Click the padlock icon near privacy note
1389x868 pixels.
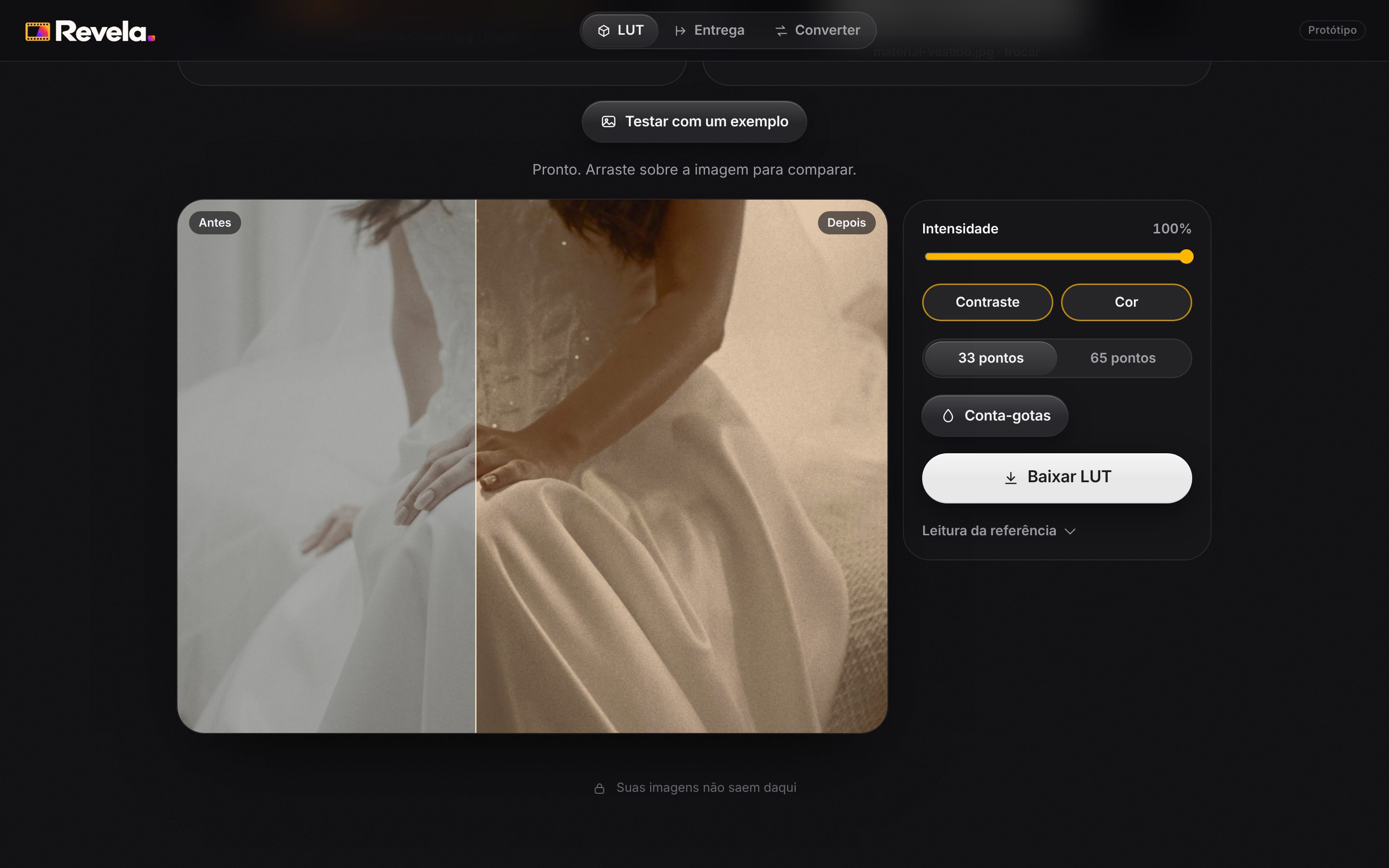(599, 788)
